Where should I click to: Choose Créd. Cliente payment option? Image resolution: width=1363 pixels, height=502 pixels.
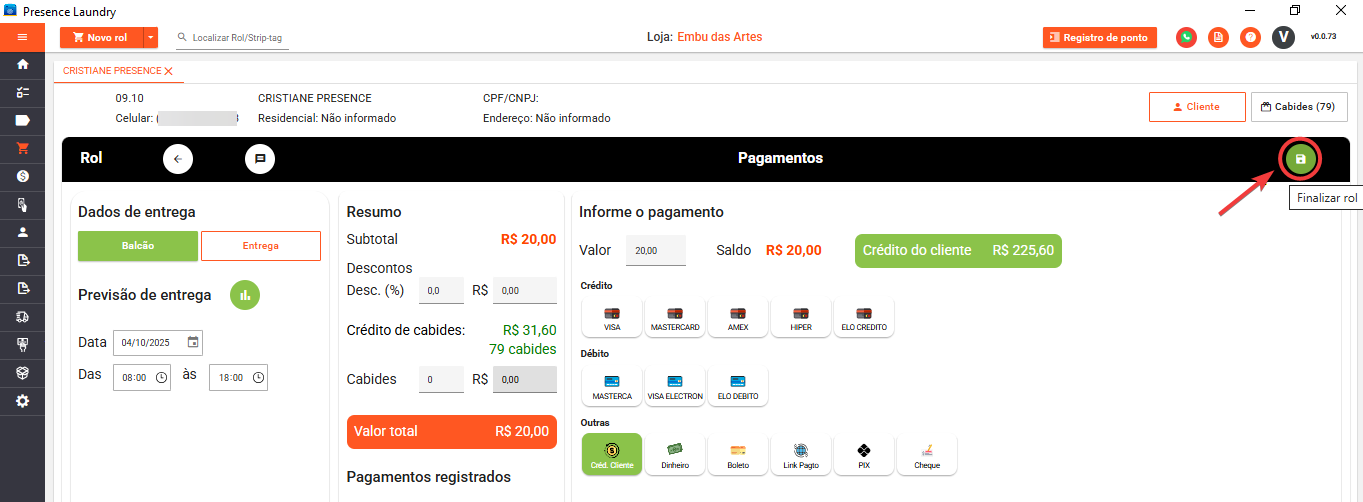(612, 455)
